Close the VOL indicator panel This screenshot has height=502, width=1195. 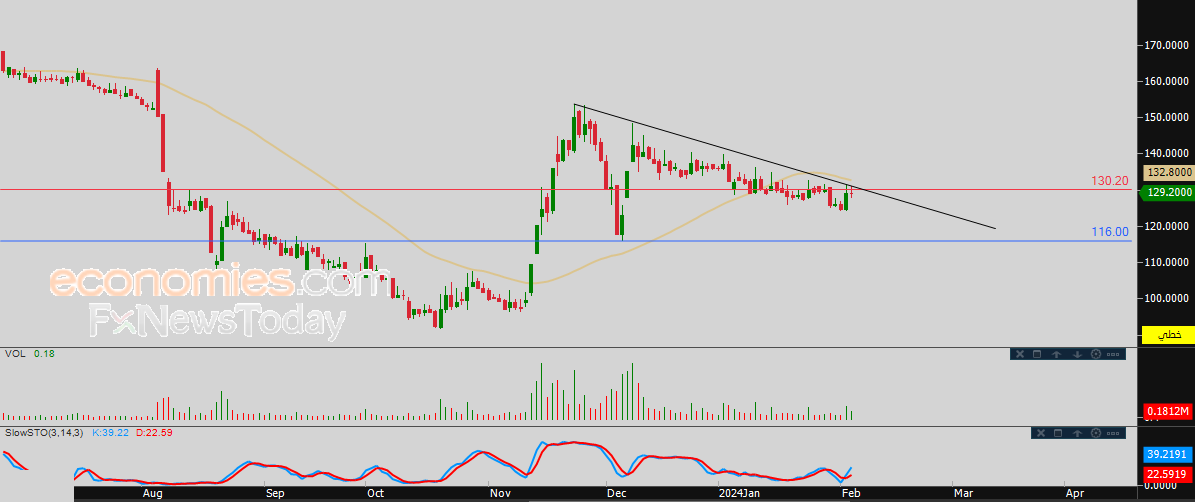pos(1020,353)
